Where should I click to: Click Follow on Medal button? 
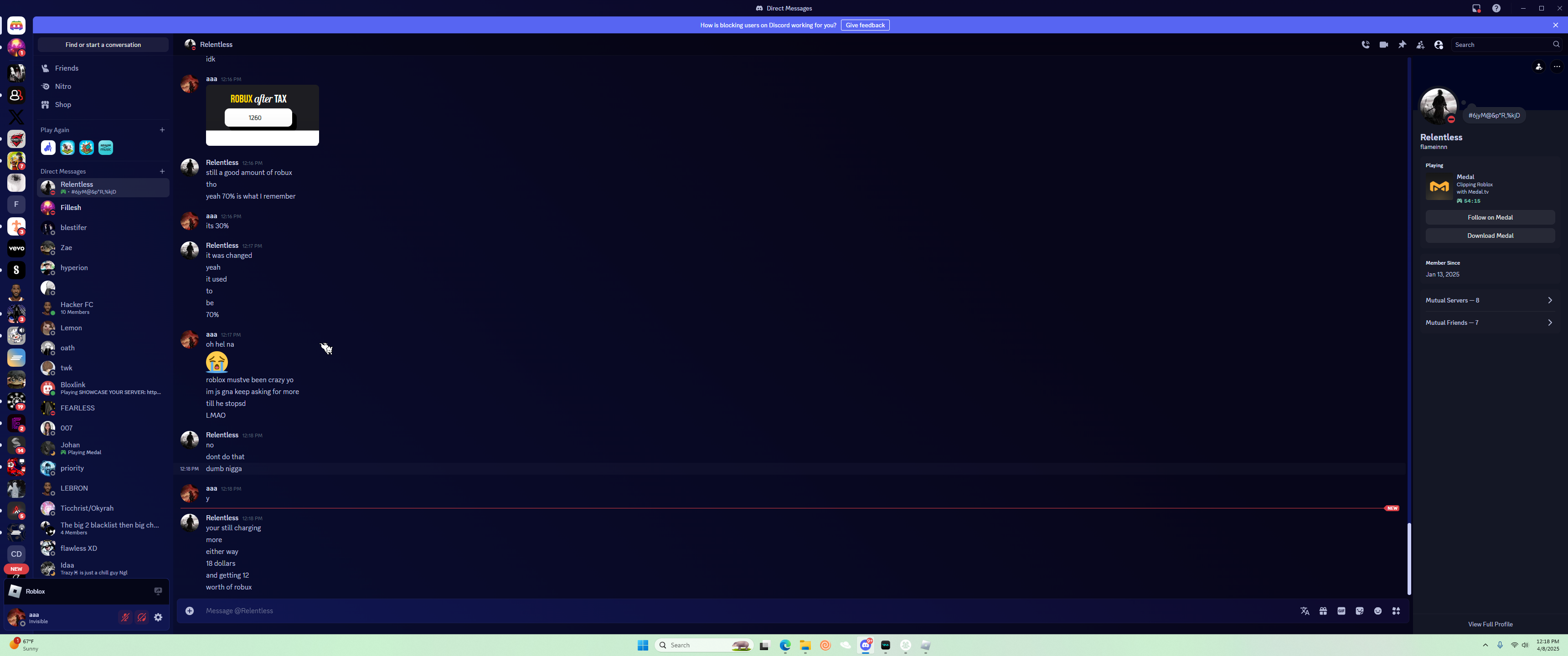click(x=1490, y=217)
